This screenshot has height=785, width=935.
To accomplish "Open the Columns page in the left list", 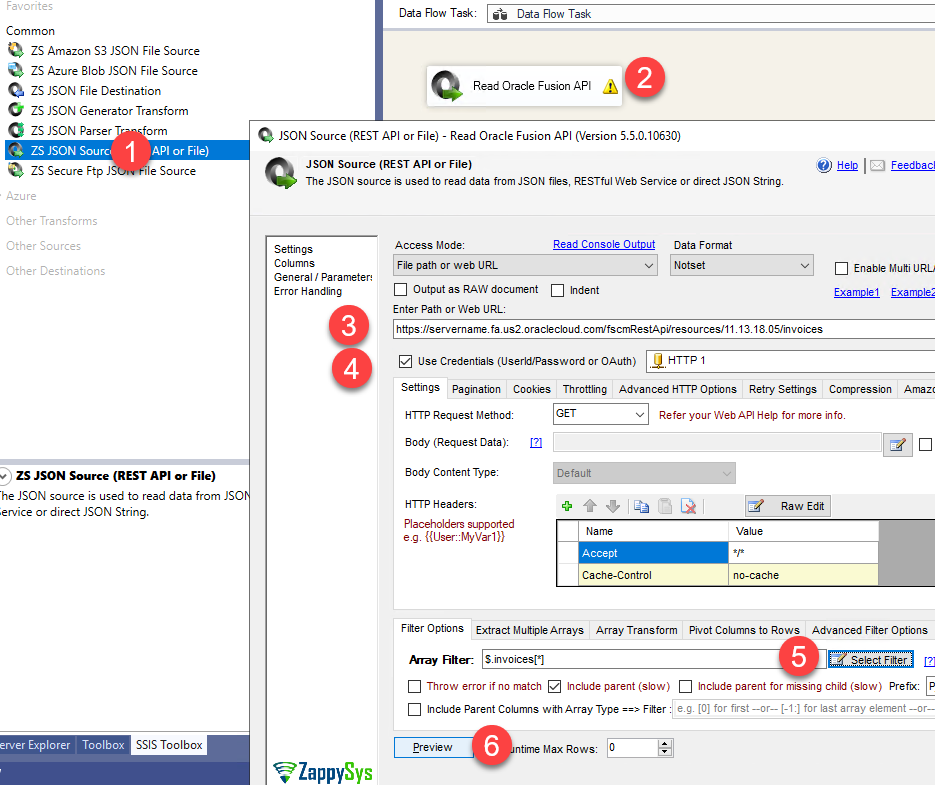I will [295, 263].
